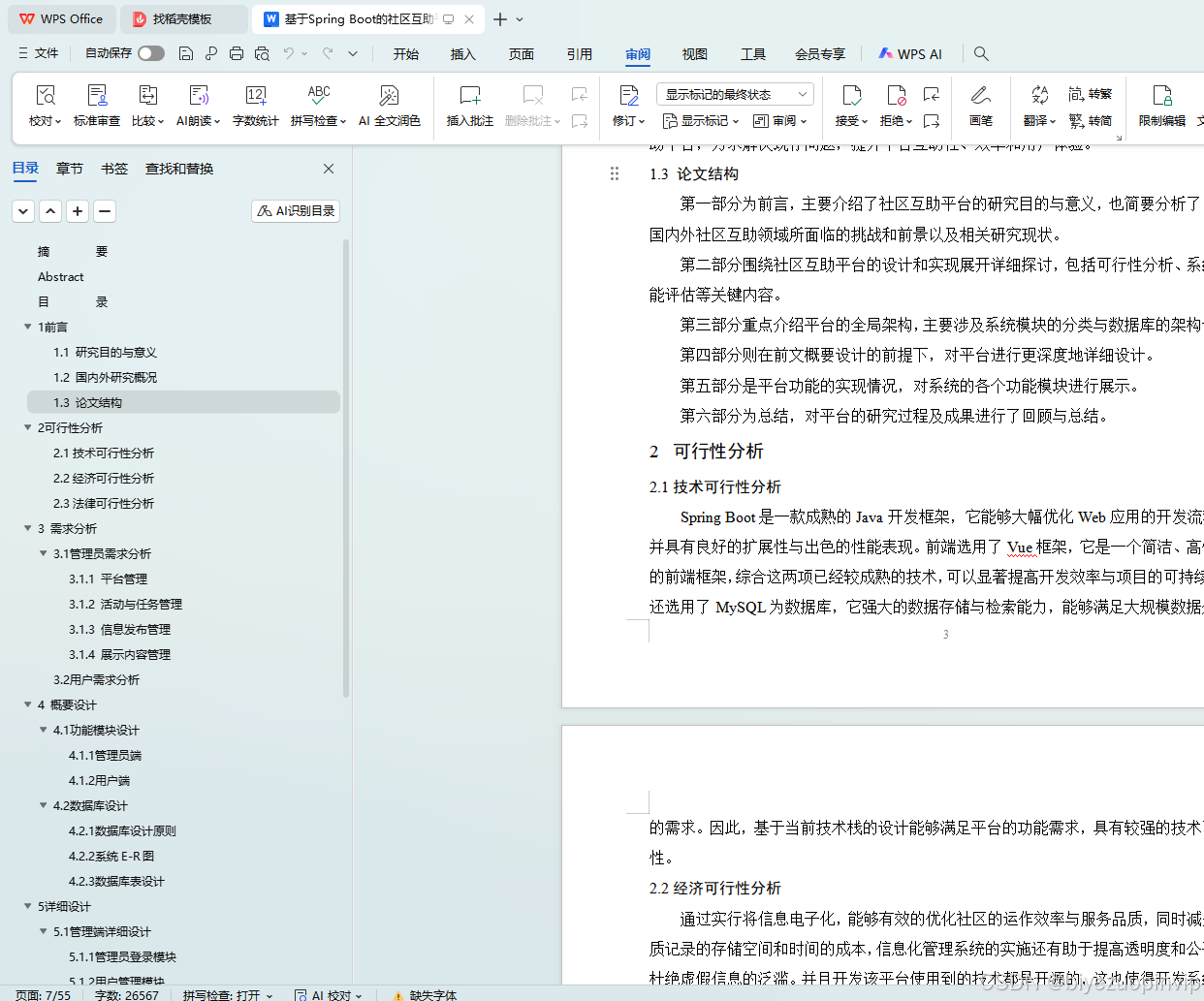
Task: Click the 修订 track changes icon
Action: (629, 95)
